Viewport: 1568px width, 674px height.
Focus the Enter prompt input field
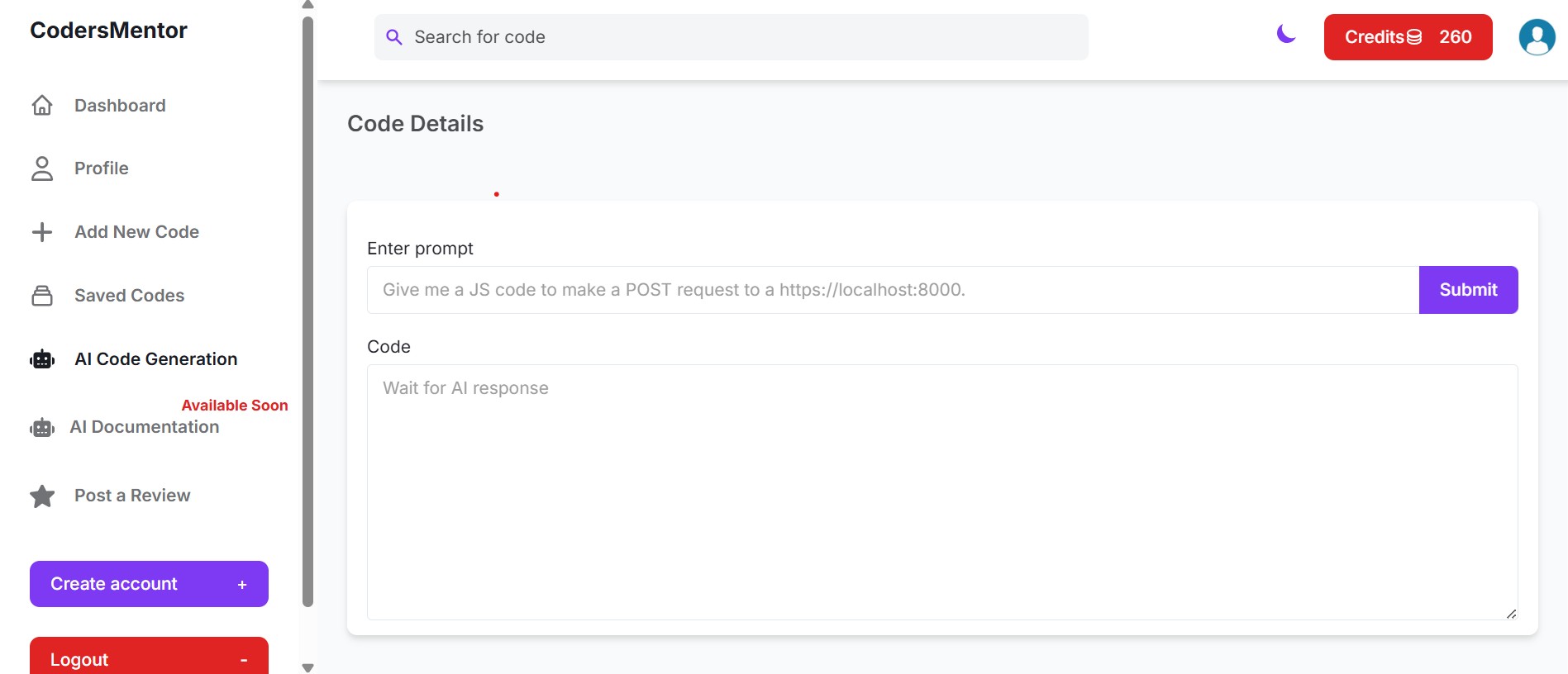893,290
